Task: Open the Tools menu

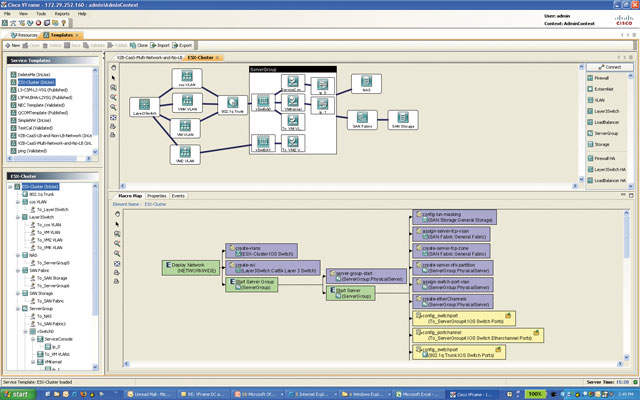Action: coord(41,13)
